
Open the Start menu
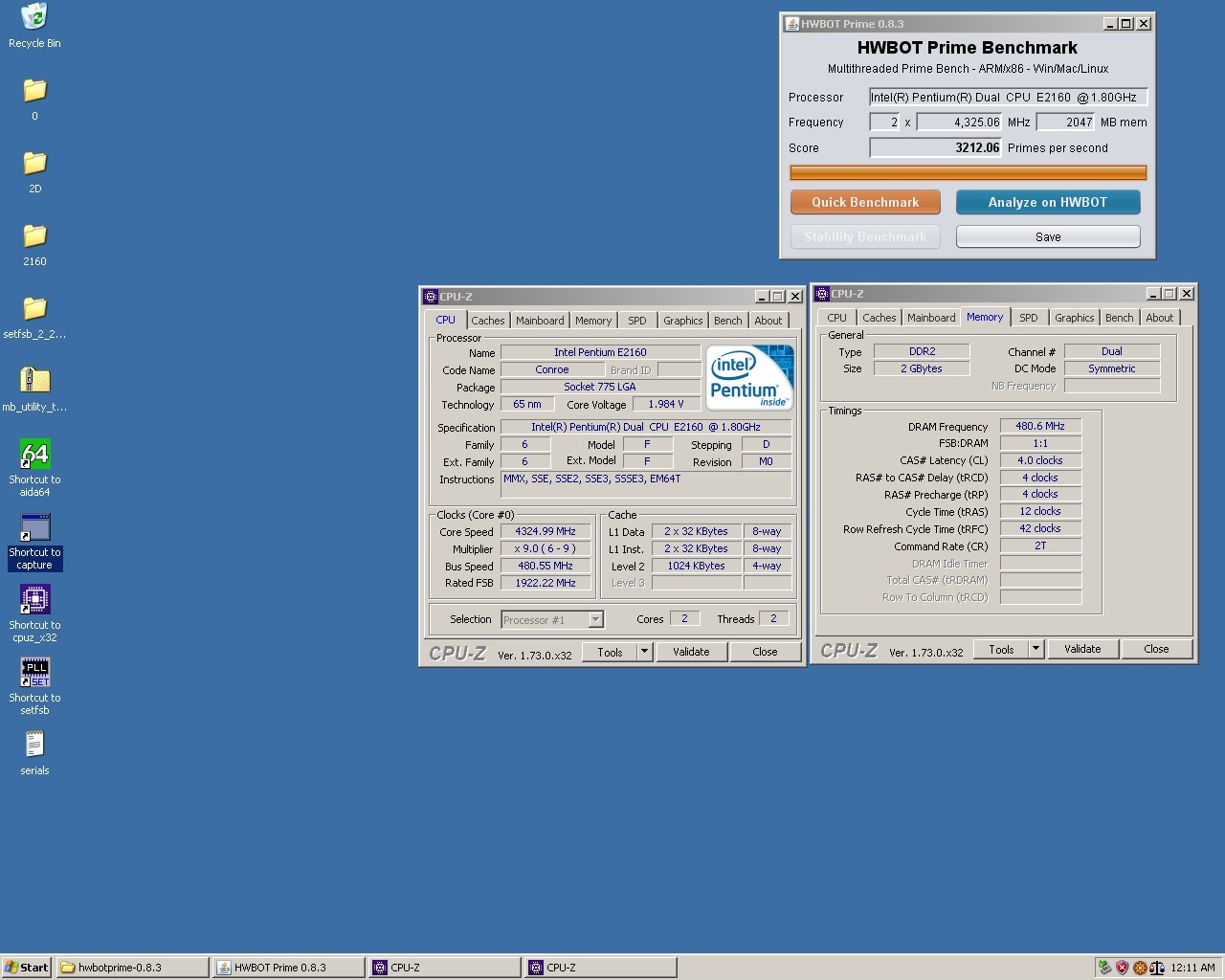click(26, 968)
